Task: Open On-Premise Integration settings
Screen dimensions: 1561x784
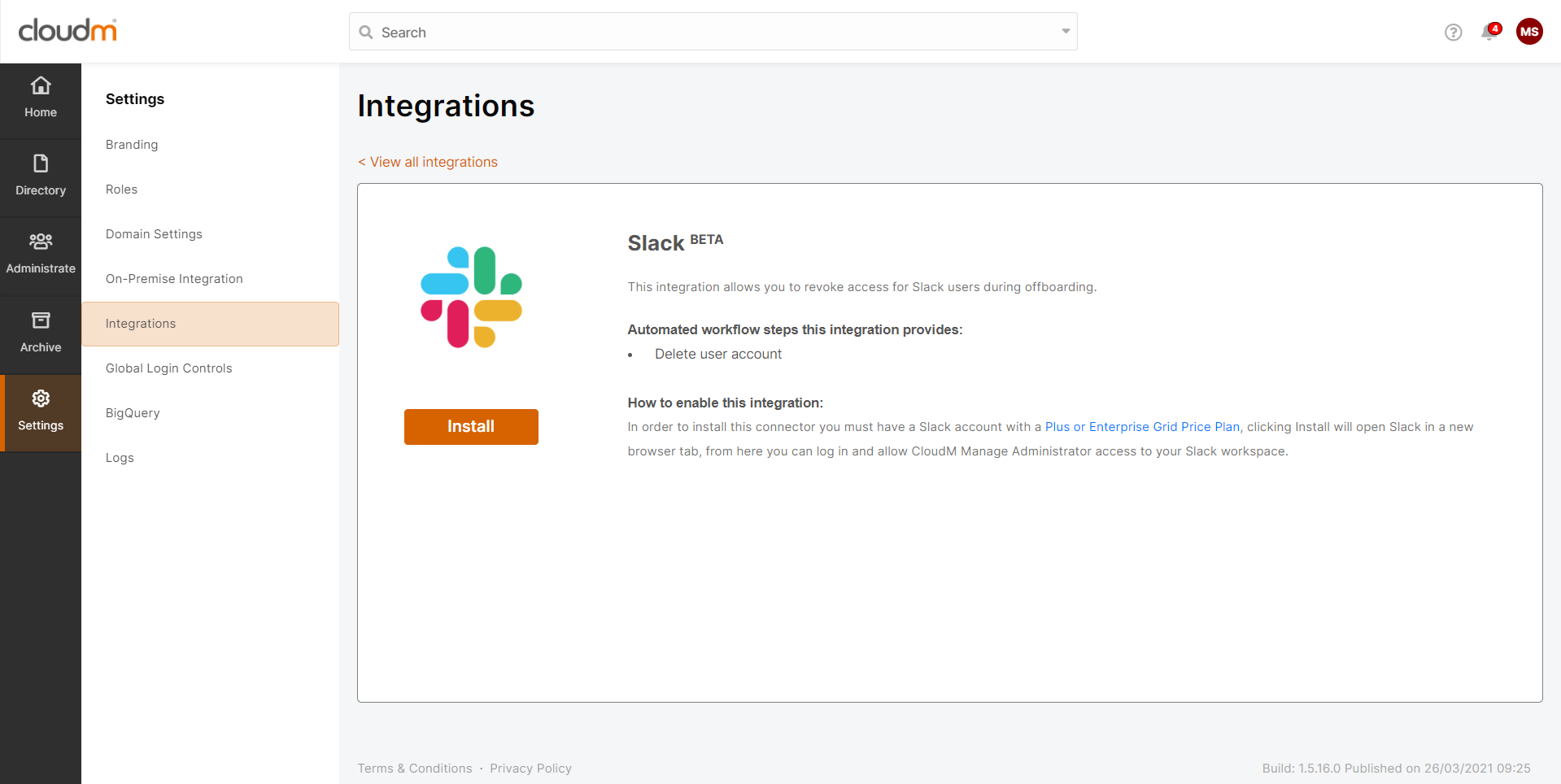Action: (174, 279)
